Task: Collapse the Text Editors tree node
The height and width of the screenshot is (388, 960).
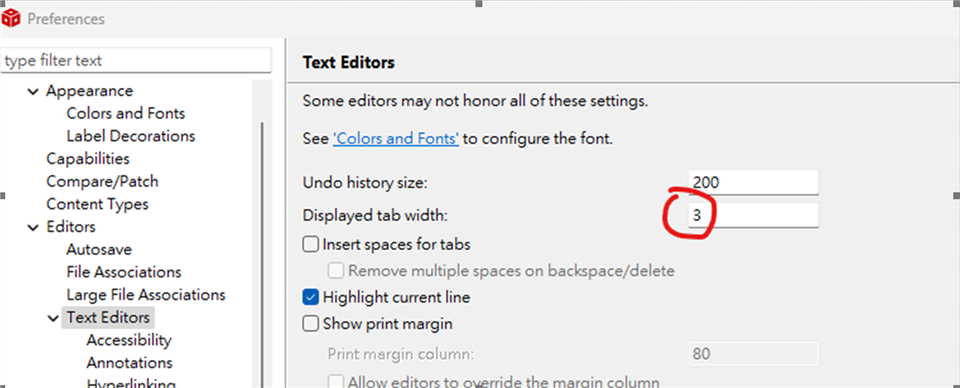Action: [x=53, y=318]
